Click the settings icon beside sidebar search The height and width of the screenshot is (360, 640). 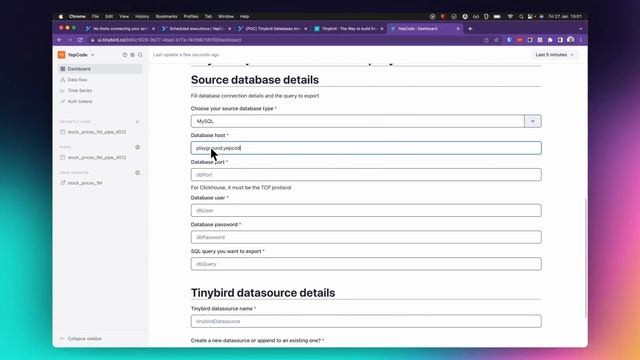click(x=132, y=55)
